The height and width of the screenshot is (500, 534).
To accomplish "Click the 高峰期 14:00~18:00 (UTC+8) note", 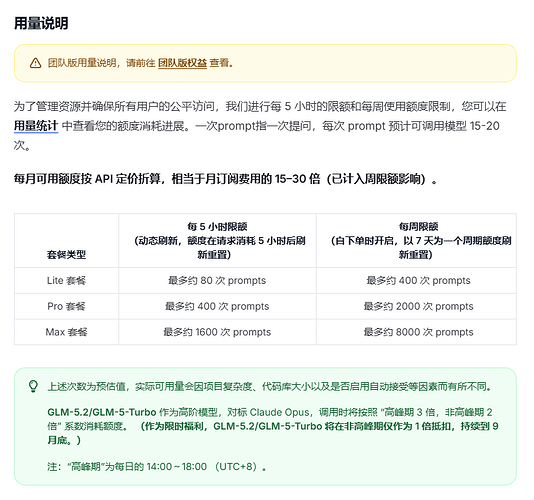I will coord(157,466).
